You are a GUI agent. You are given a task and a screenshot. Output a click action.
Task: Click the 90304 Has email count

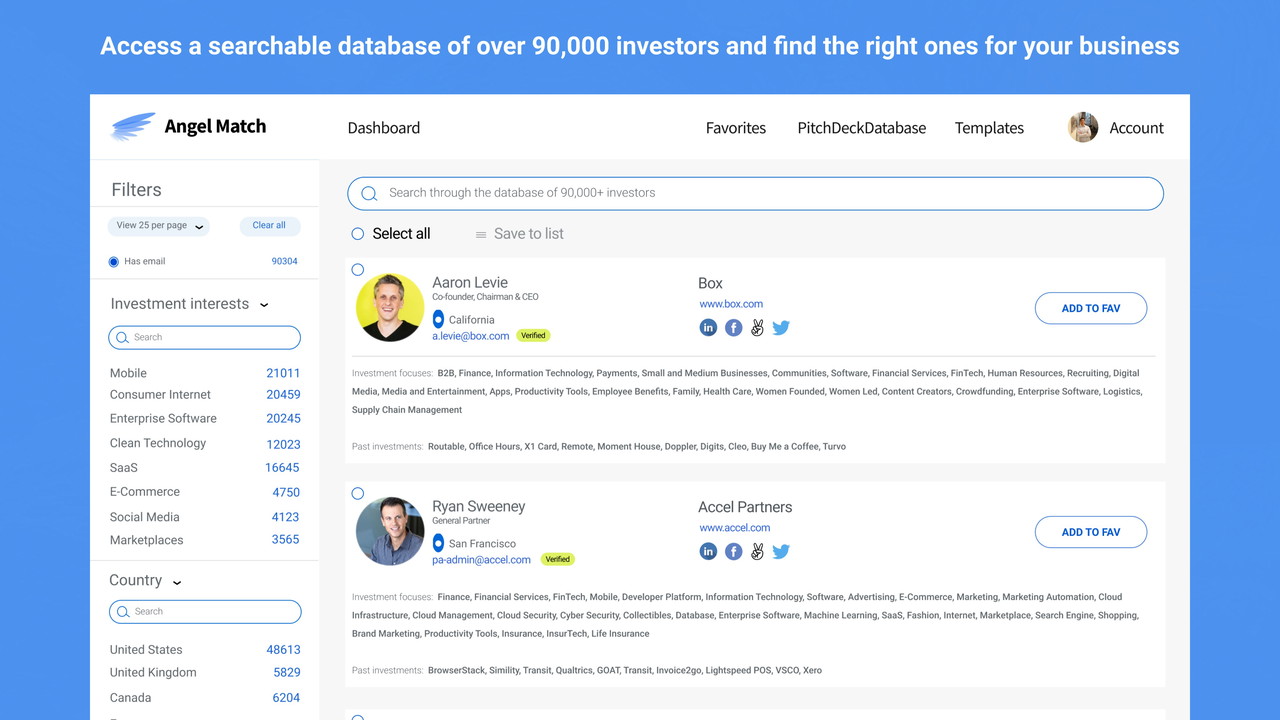point(285,262)
